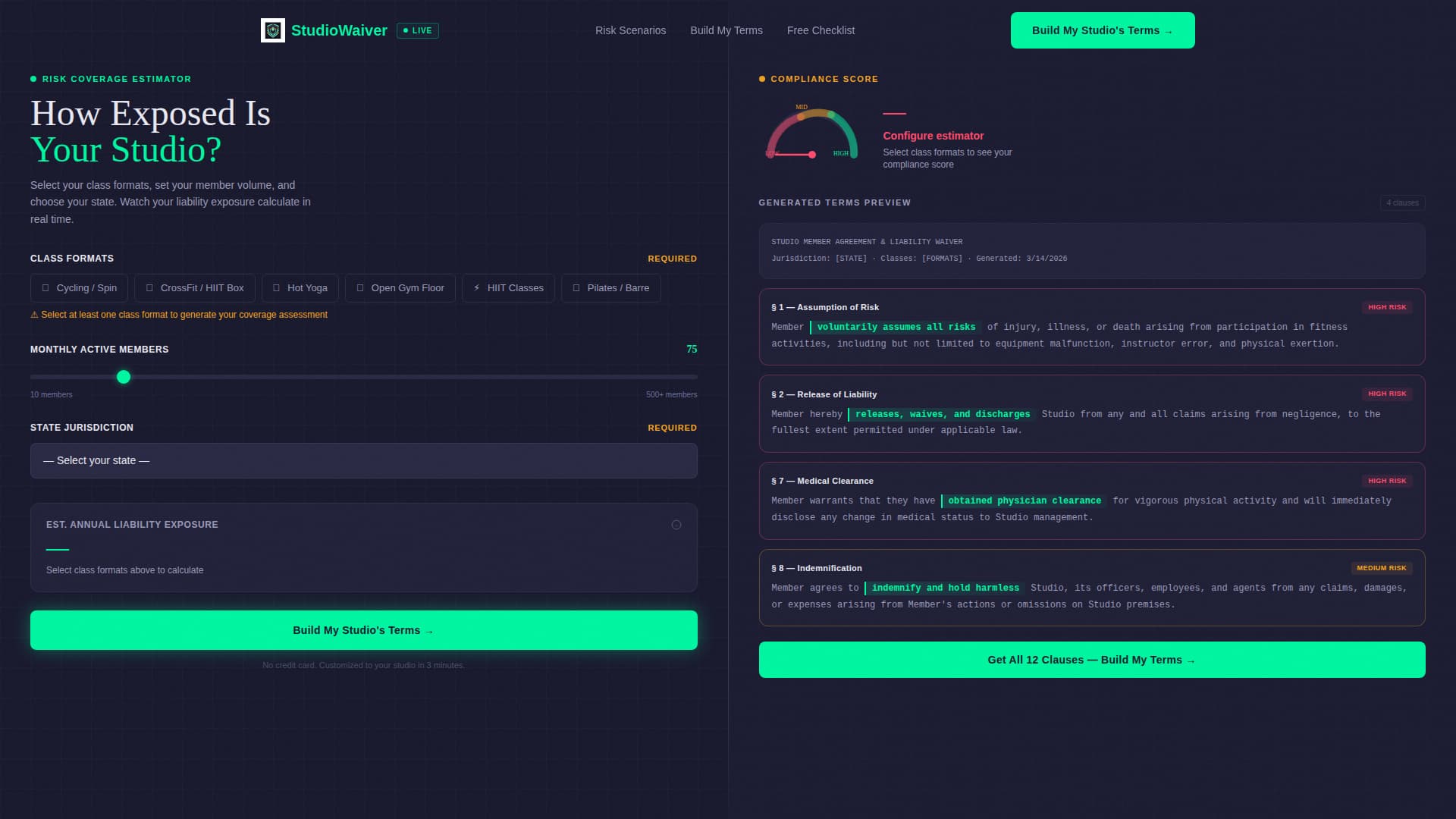Click the '10 members' slider label

(52, 395)
